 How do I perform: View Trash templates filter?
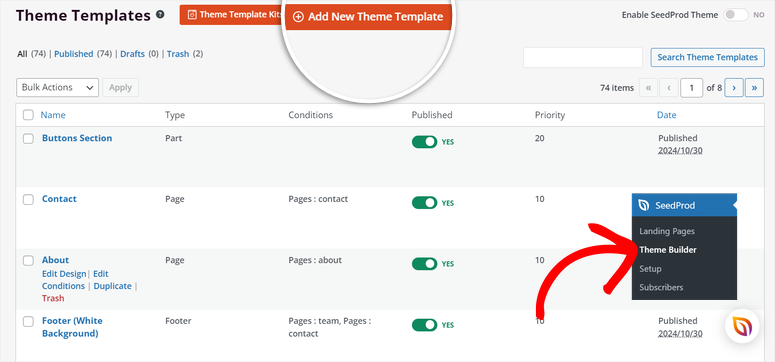click(178, 54)
